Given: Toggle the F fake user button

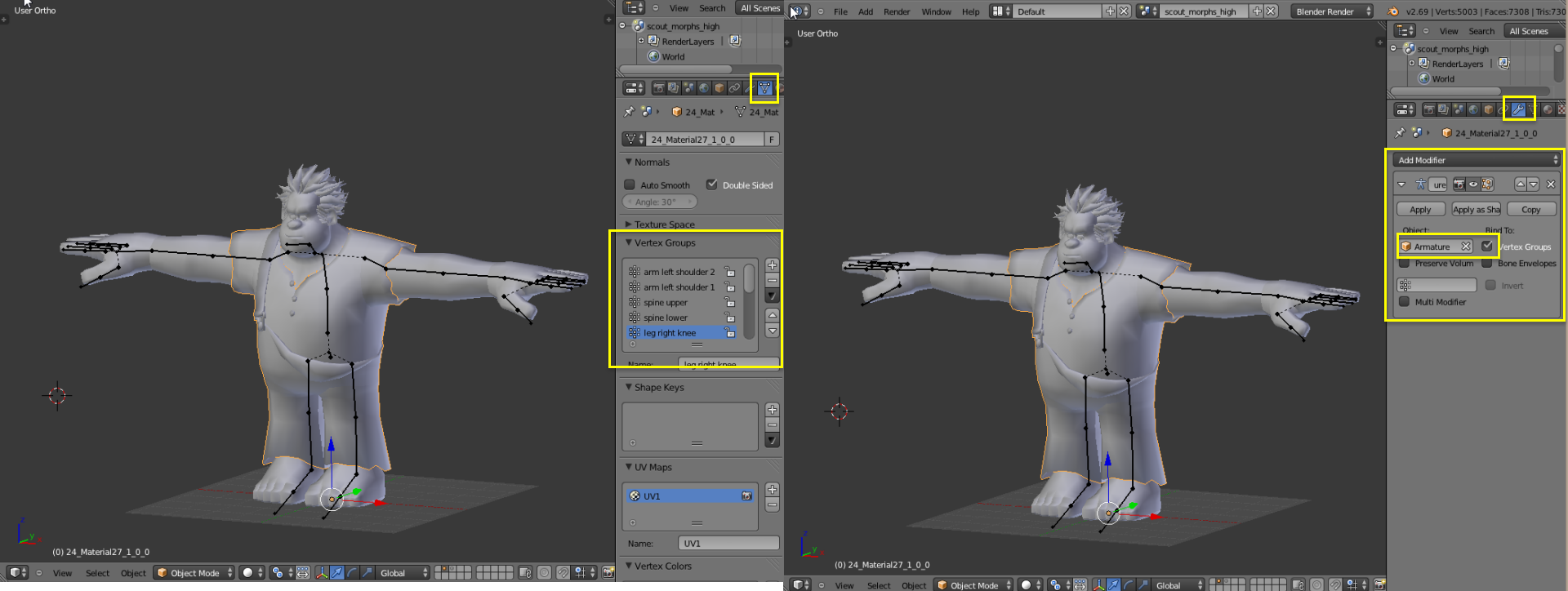Looking at the screenshot, I should click(771, 140).
